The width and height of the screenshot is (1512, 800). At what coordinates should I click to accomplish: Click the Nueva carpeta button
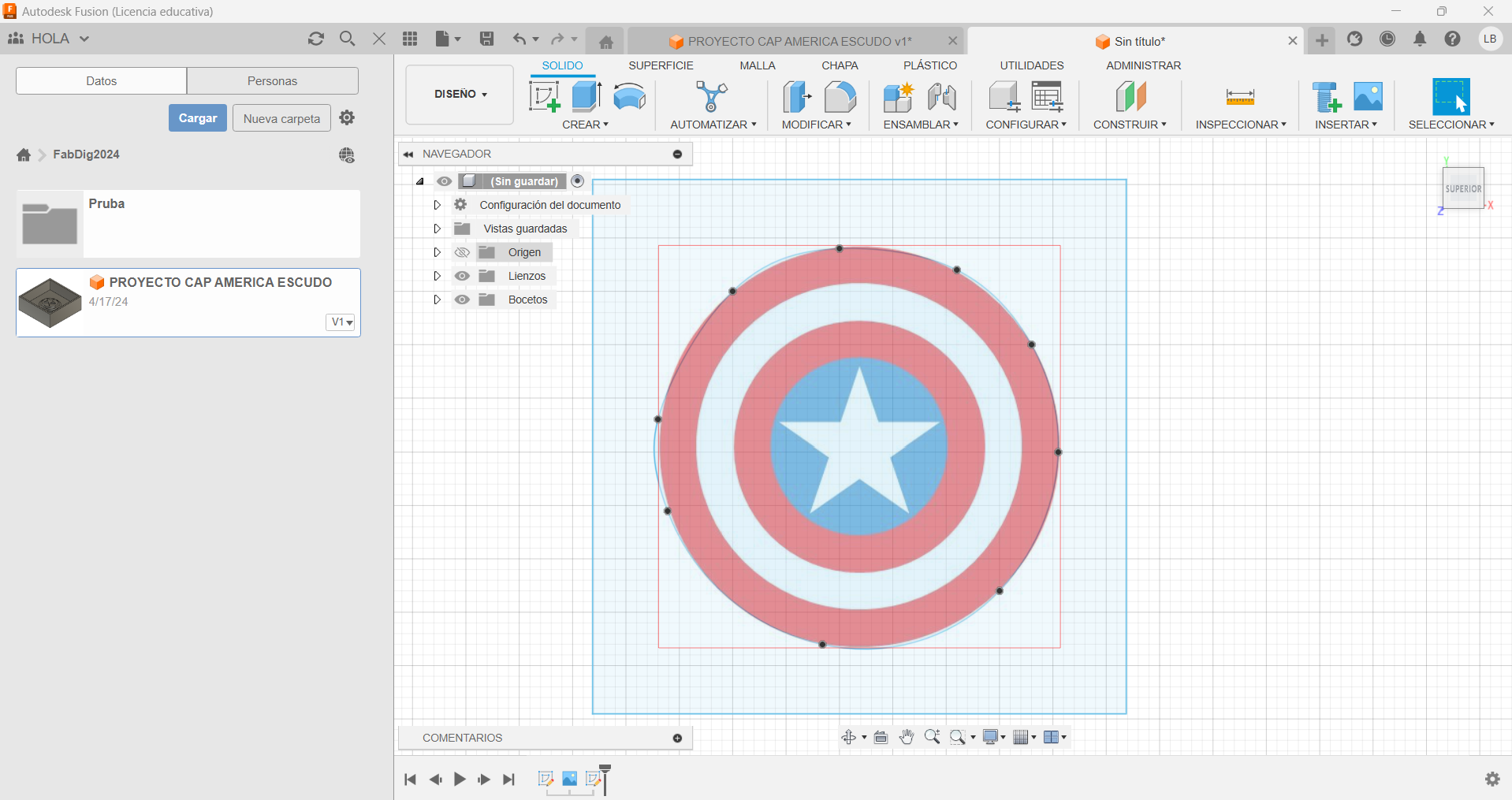281,118
